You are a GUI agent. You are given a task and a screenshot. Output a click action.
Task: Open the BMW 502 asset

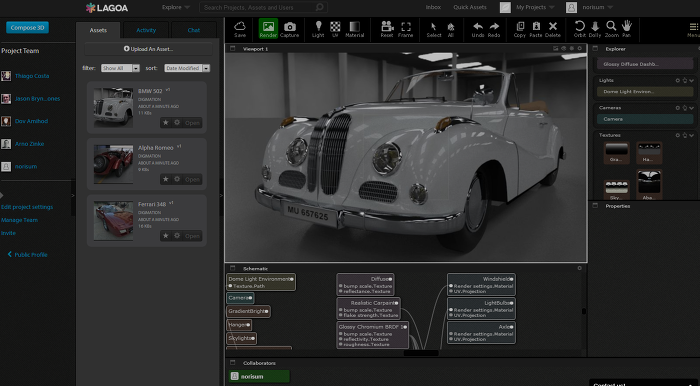(192, 123)
